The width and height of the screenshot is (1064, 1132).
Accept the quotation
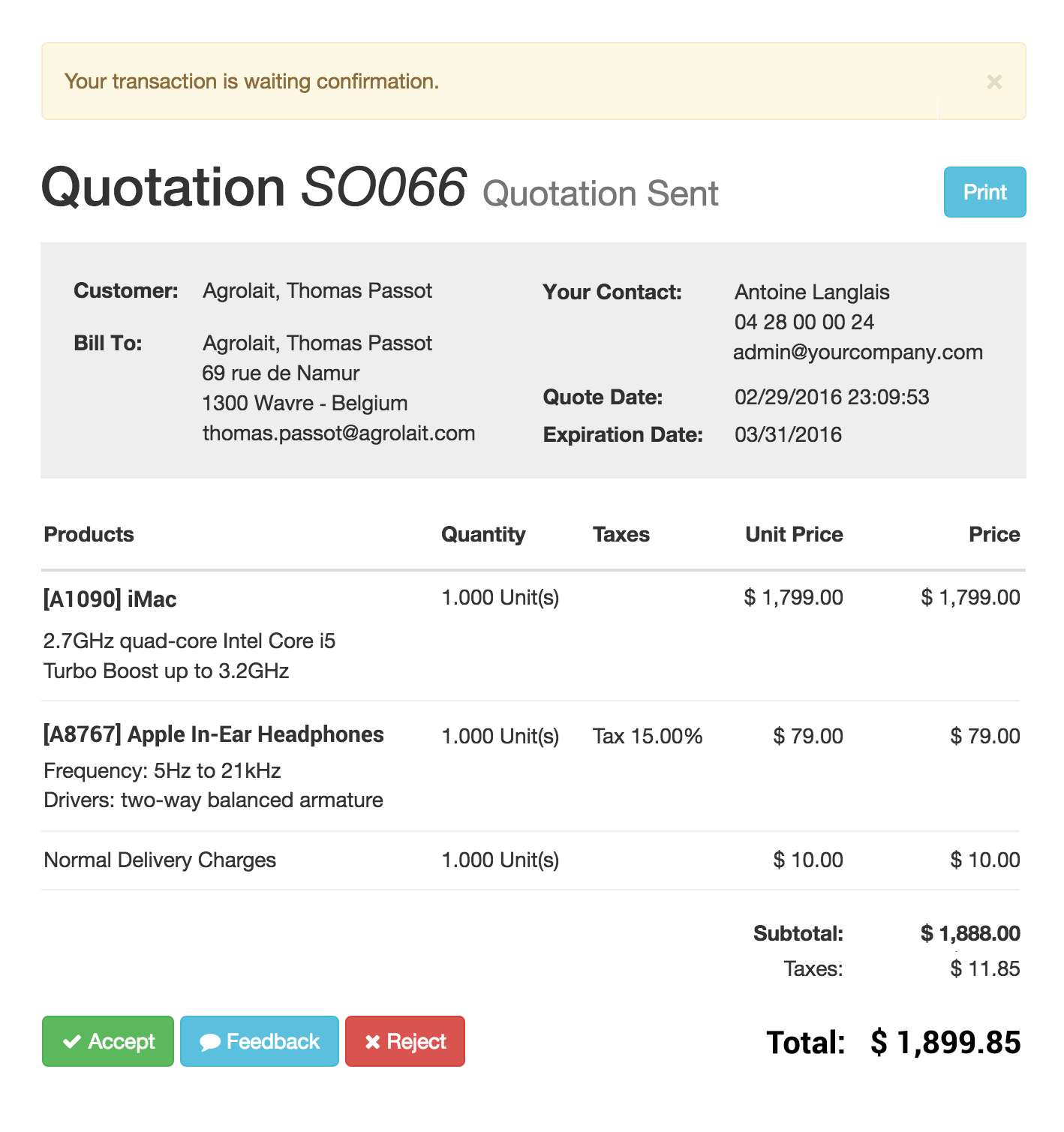click(108, 1041)
